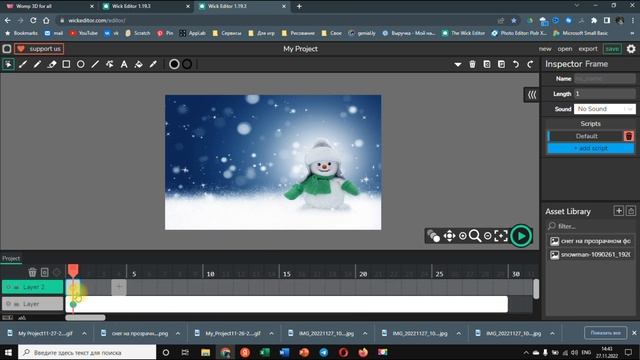Expand the canvas actions dropdown arrow
The image size is (640, 360).
458,64
